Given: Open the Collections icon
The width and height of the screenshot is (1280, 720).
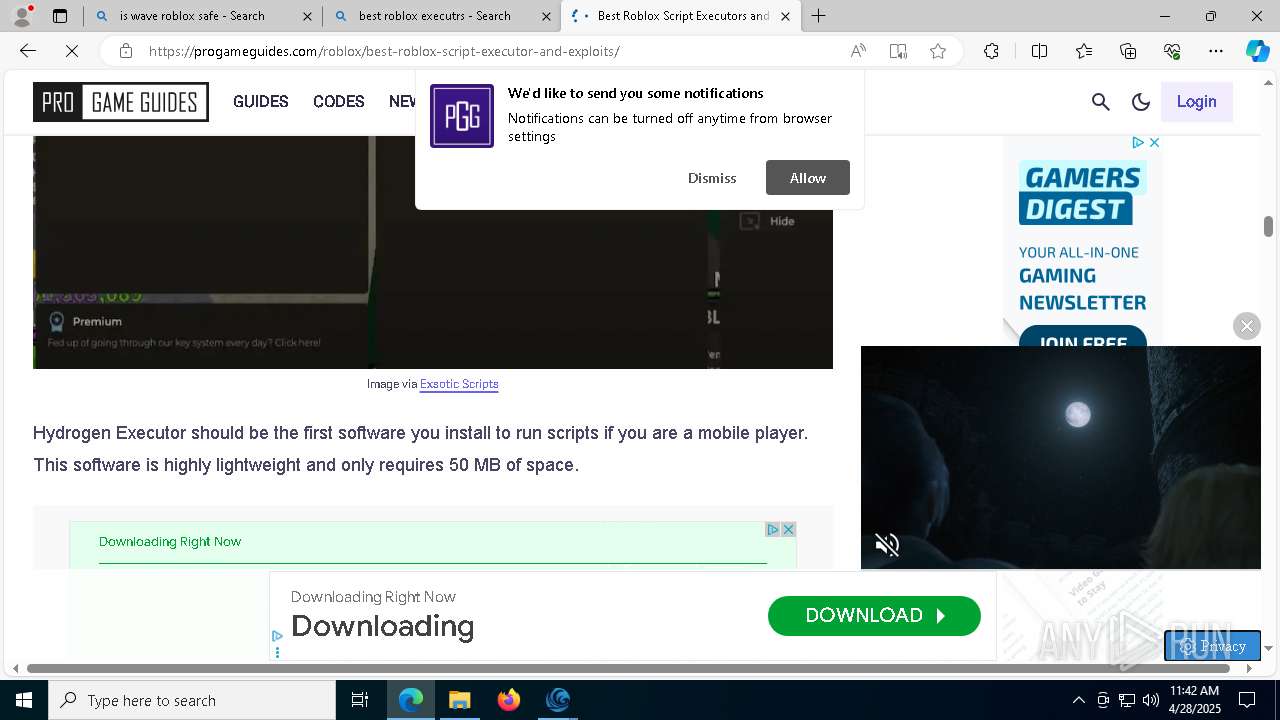Looking at the screenshot, I should pos(1128,51).
